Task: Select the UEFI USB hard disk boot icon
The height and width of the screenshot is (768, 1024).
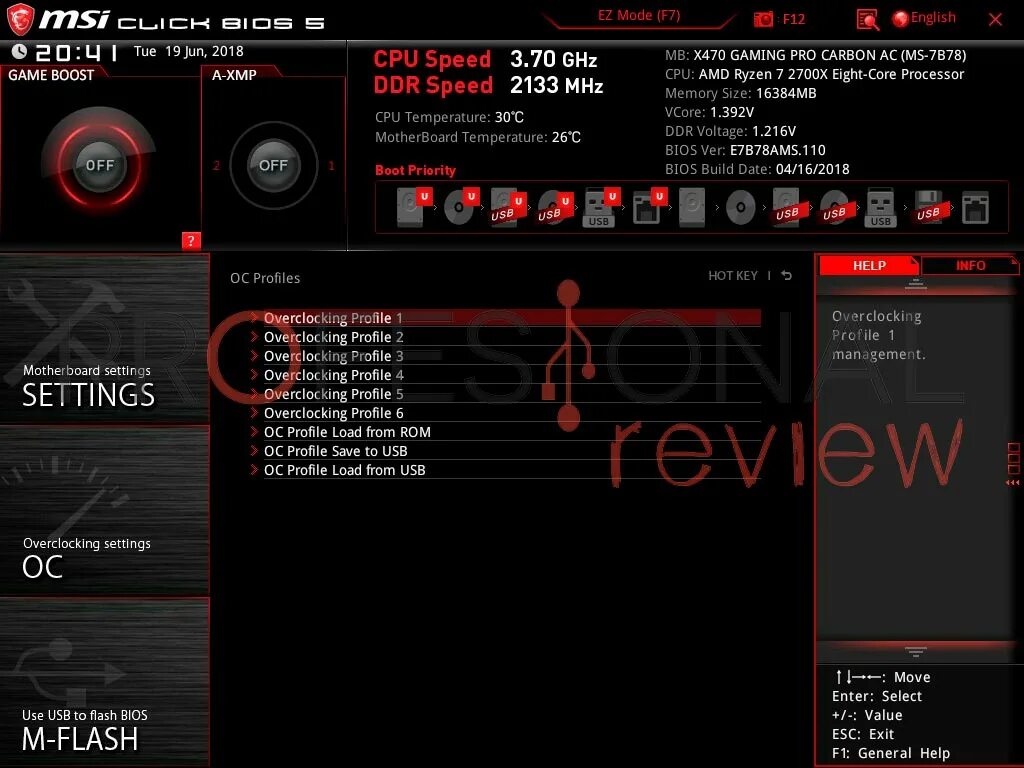Action: pyautogui.click(x=507, y=208)
